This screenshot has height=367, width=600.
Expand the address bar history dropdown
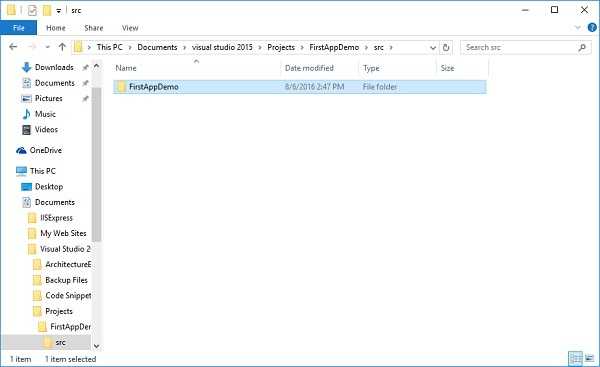coord(433,47)
